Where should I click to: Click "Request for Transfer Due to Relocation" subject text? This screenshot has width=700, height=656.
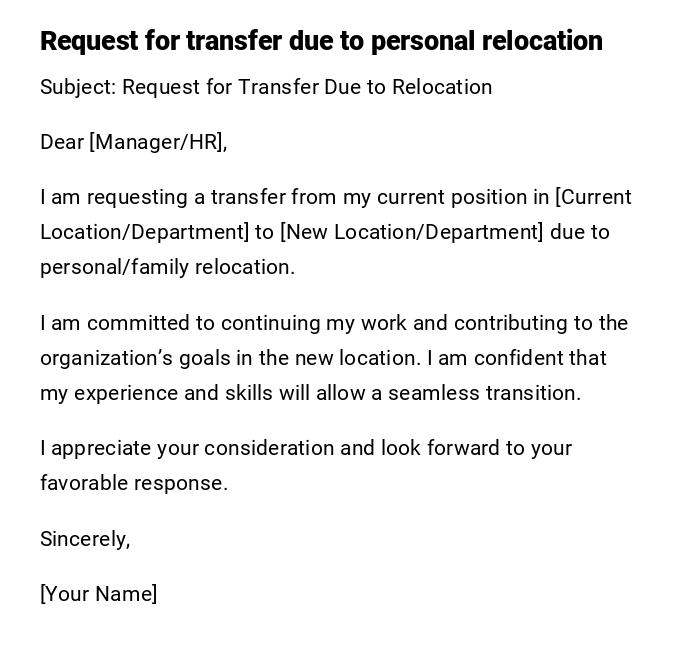point(307,87)
